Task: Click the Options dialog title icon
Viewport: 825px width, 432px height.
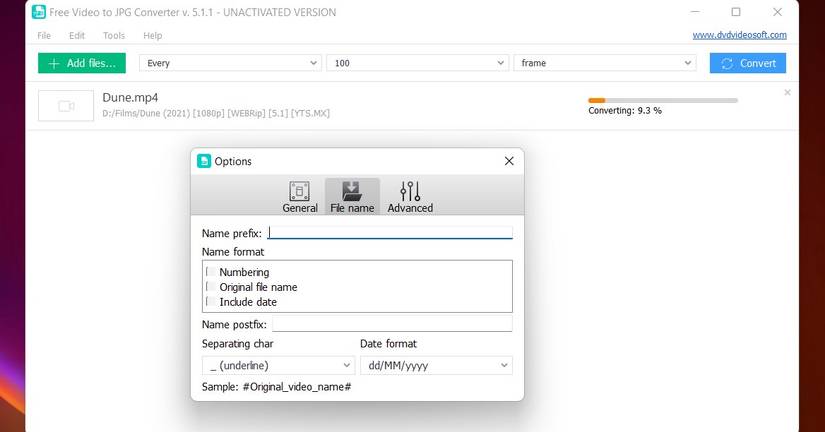Action: coord(204,161)
